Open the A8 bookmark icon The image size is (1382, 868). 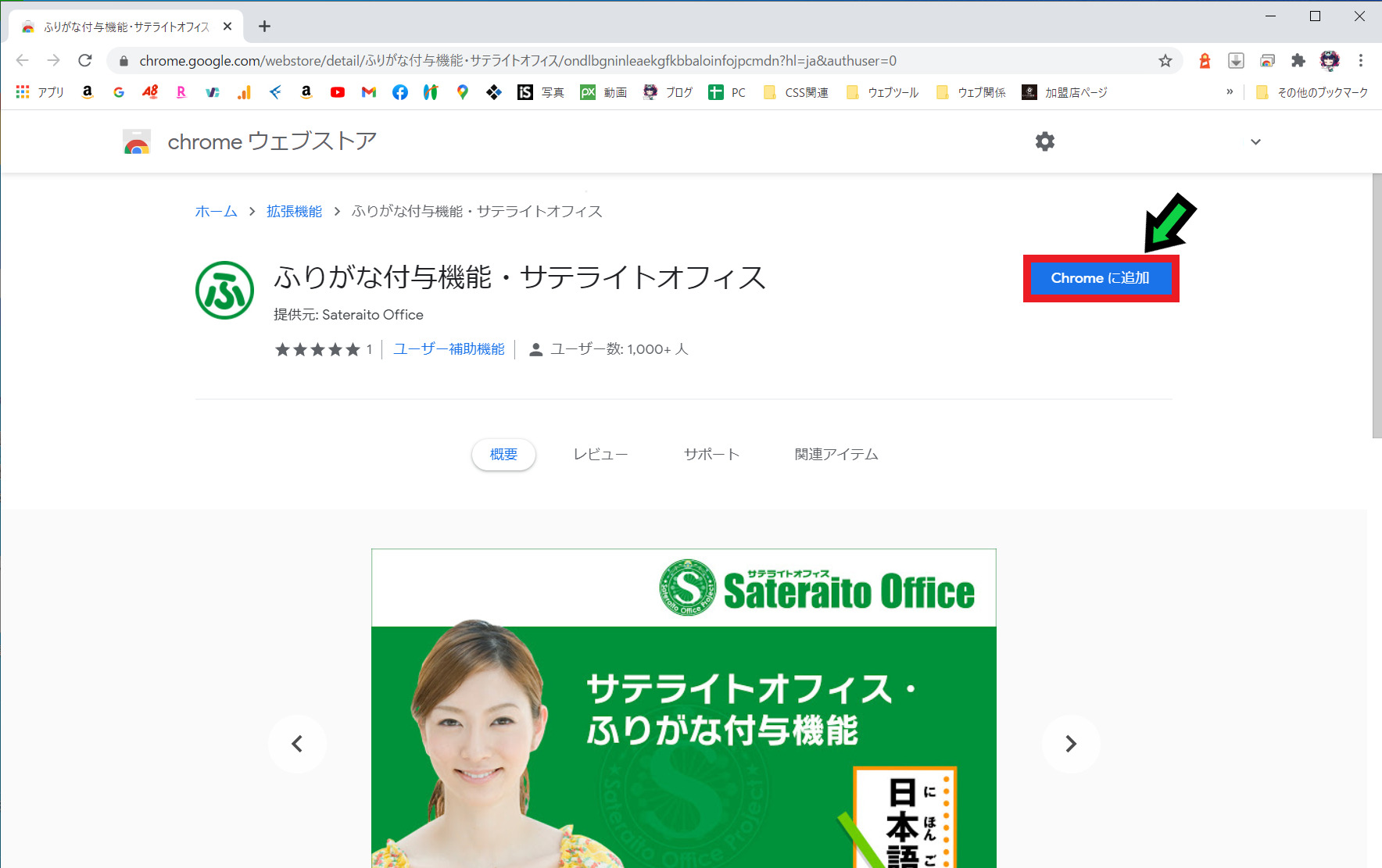(x=150, y=92)
